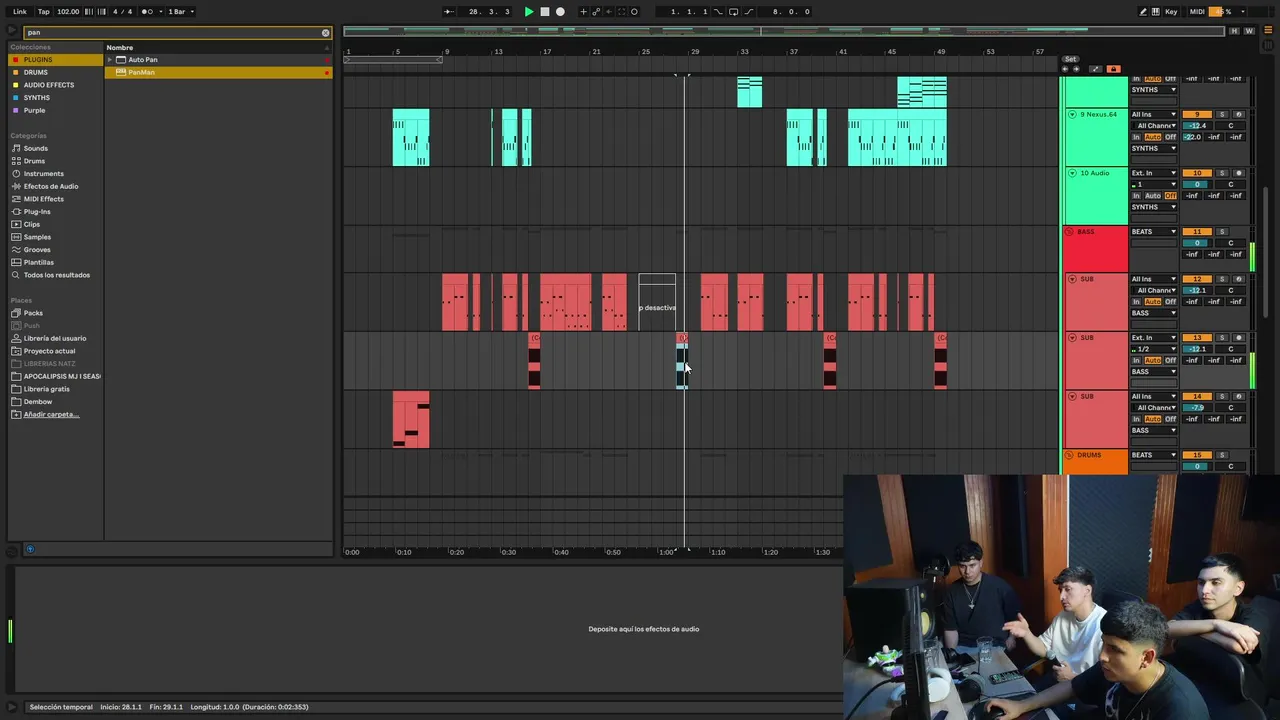This screenshot has width=1280, height=720.
Task: Clear the browser search field
Action: [x=325, y=33]
